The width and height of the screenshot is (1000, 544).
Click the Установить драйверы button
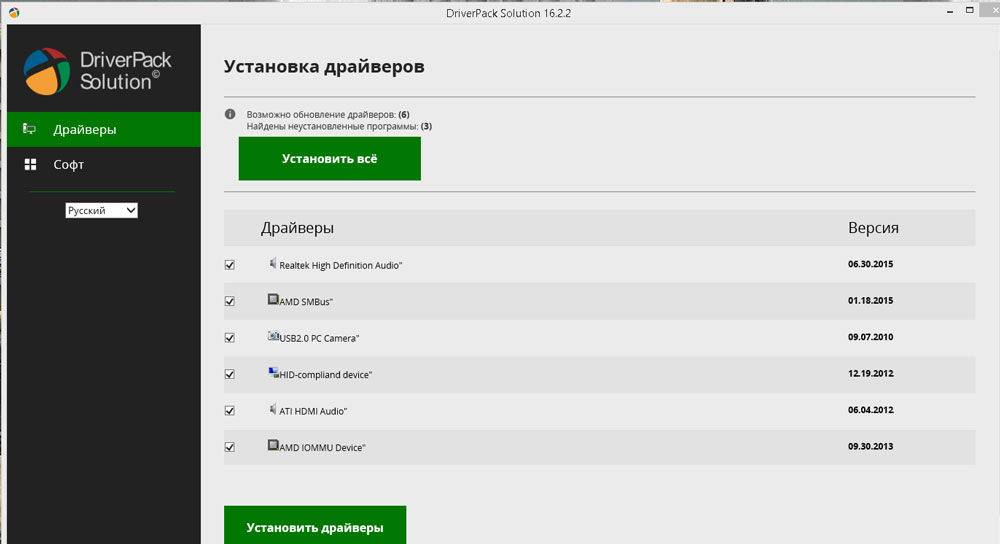click(x=315, y=526)
